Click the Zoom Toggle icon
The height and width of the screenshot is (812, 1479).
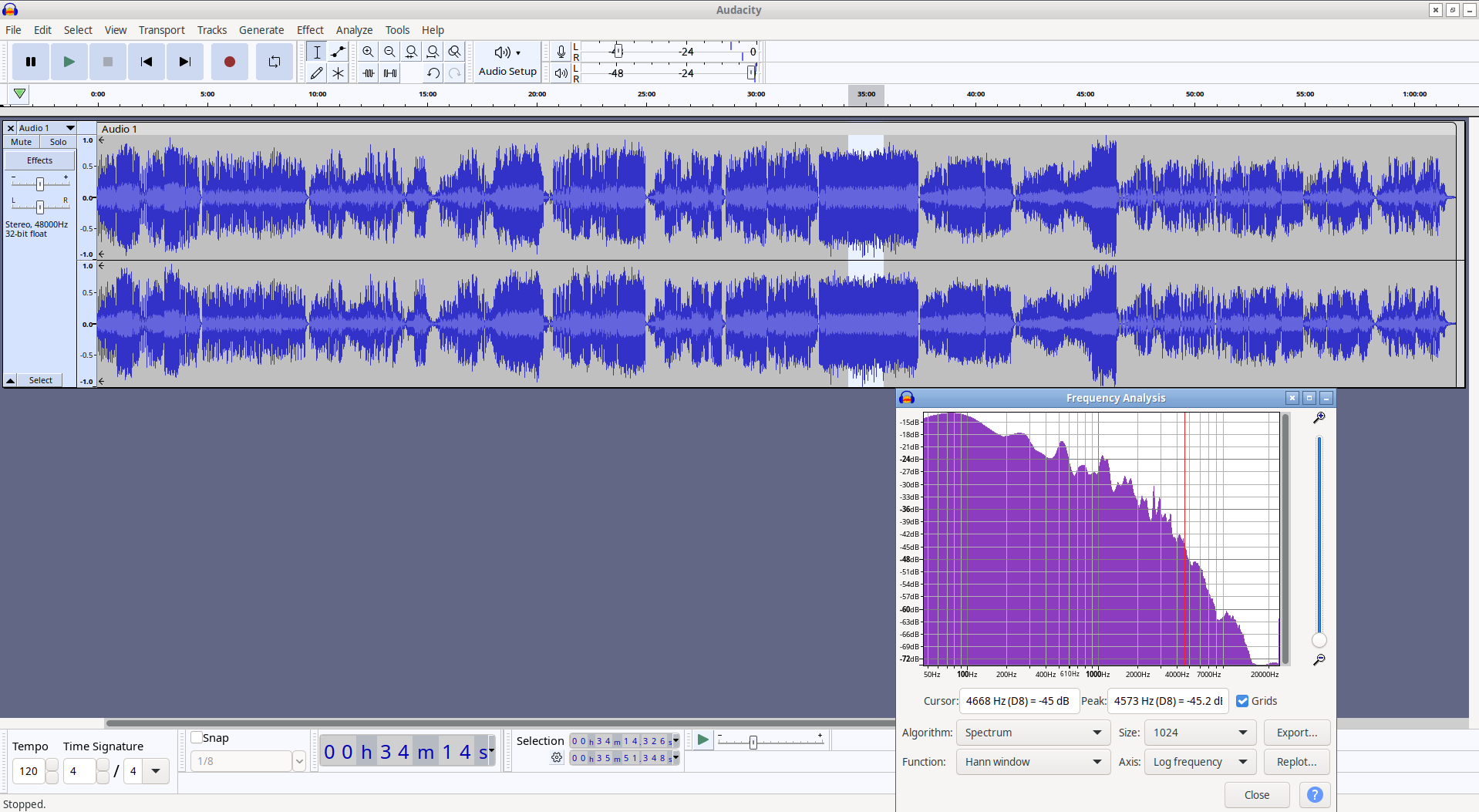pyautogui.click(x=455, y=52)
